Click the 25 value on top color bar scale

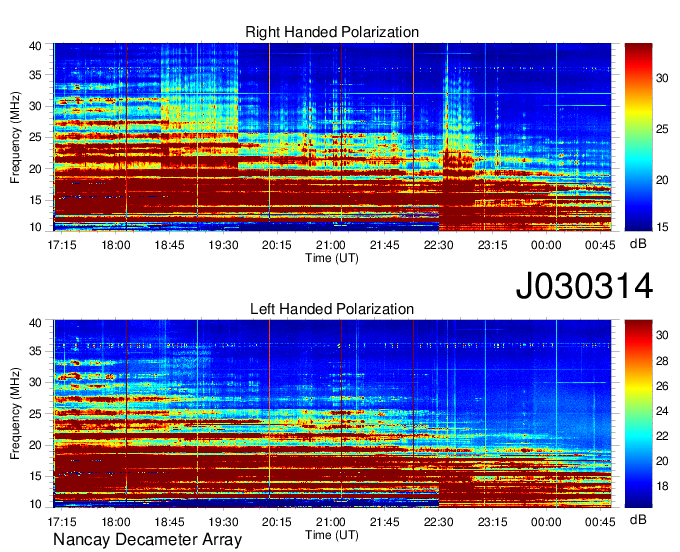pos(662,129)
